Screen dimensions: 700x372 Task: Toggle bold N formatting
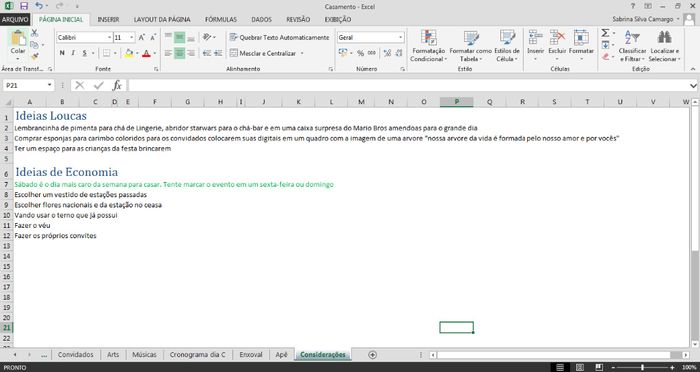tap(62, 53)
